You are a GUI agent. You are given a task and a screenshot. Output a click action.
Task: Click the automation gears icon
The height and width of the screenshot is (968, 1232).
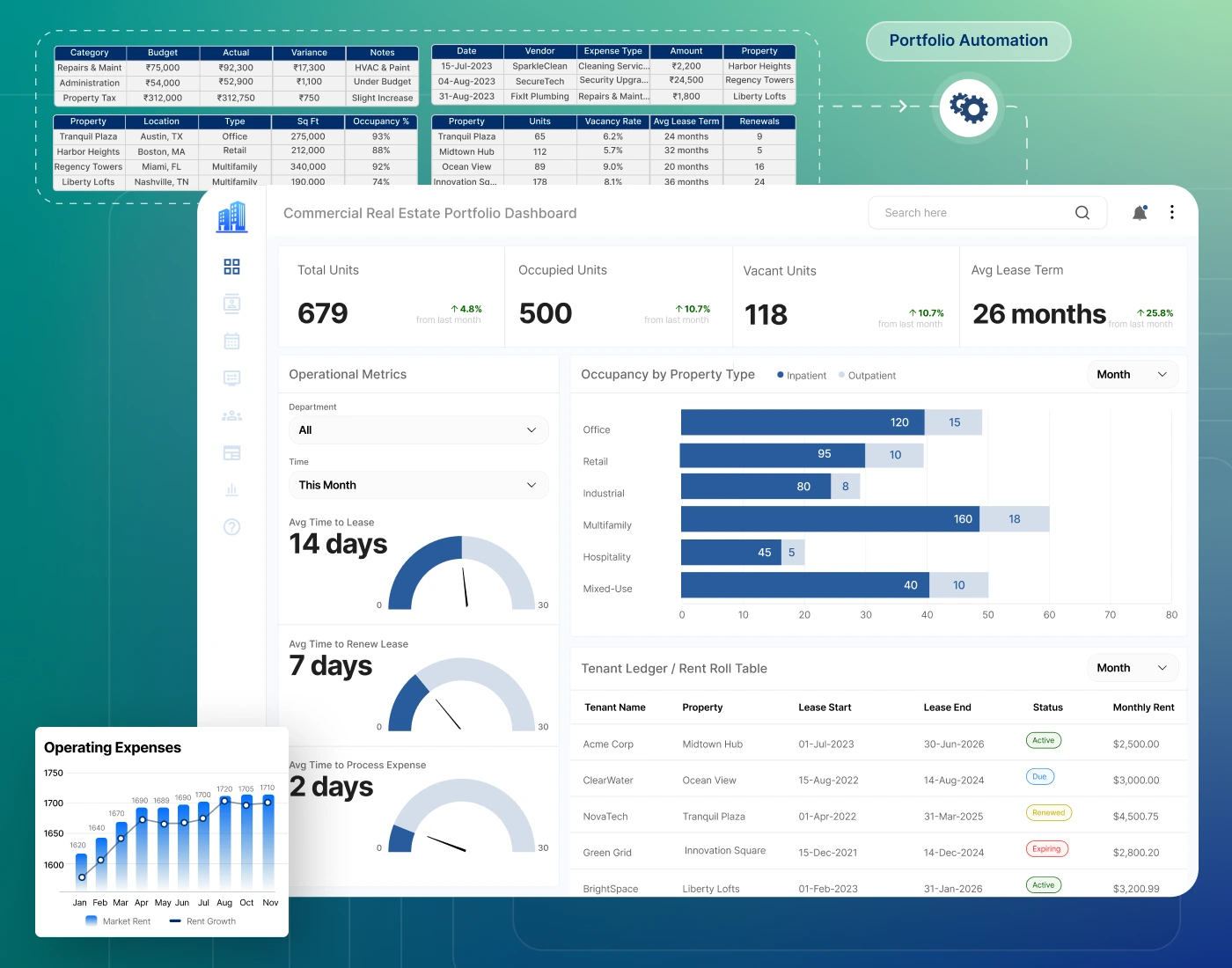pos(969,107)
